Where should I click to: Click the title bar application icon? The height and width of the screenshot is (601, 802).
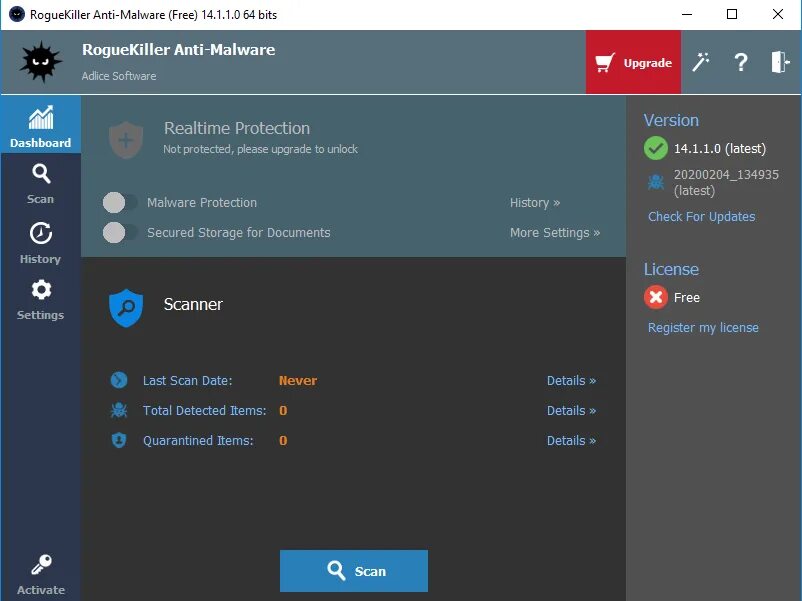[16, 14]
